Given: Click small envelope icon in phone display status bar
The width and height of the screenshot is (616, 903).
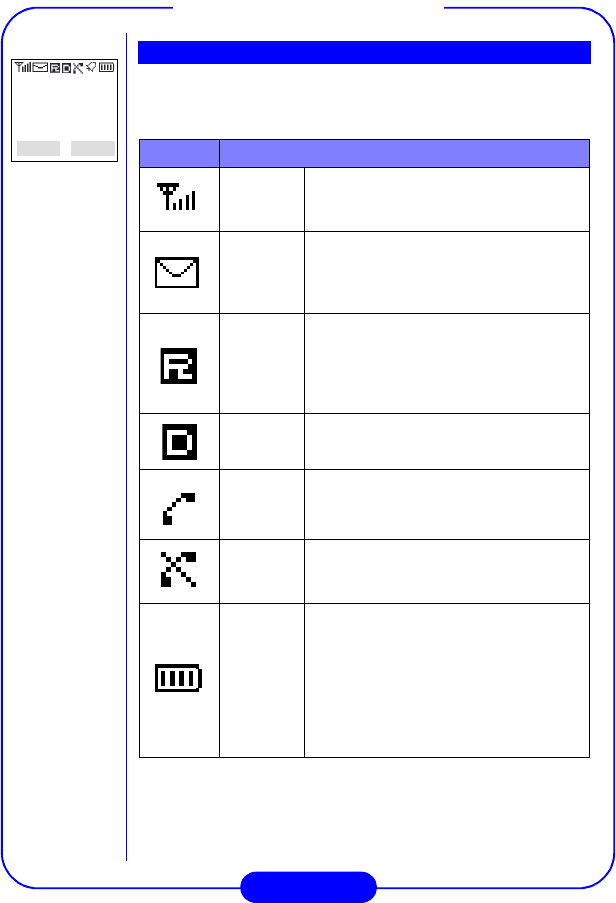Looking at the screenshot, I should point(40,67).
